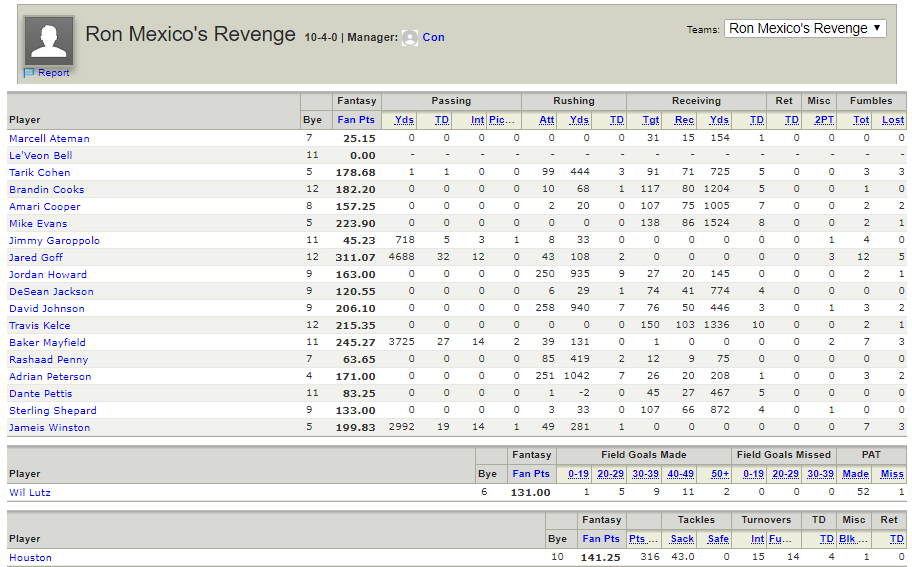912x567 pixels.
Task: Sort by Passing Pic... column
Action: click(502, 120)
